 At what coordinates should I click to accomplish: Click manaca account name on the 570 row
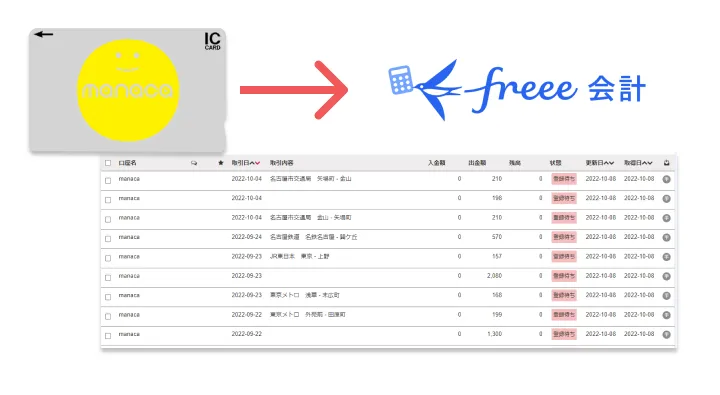tap(129, 237)
